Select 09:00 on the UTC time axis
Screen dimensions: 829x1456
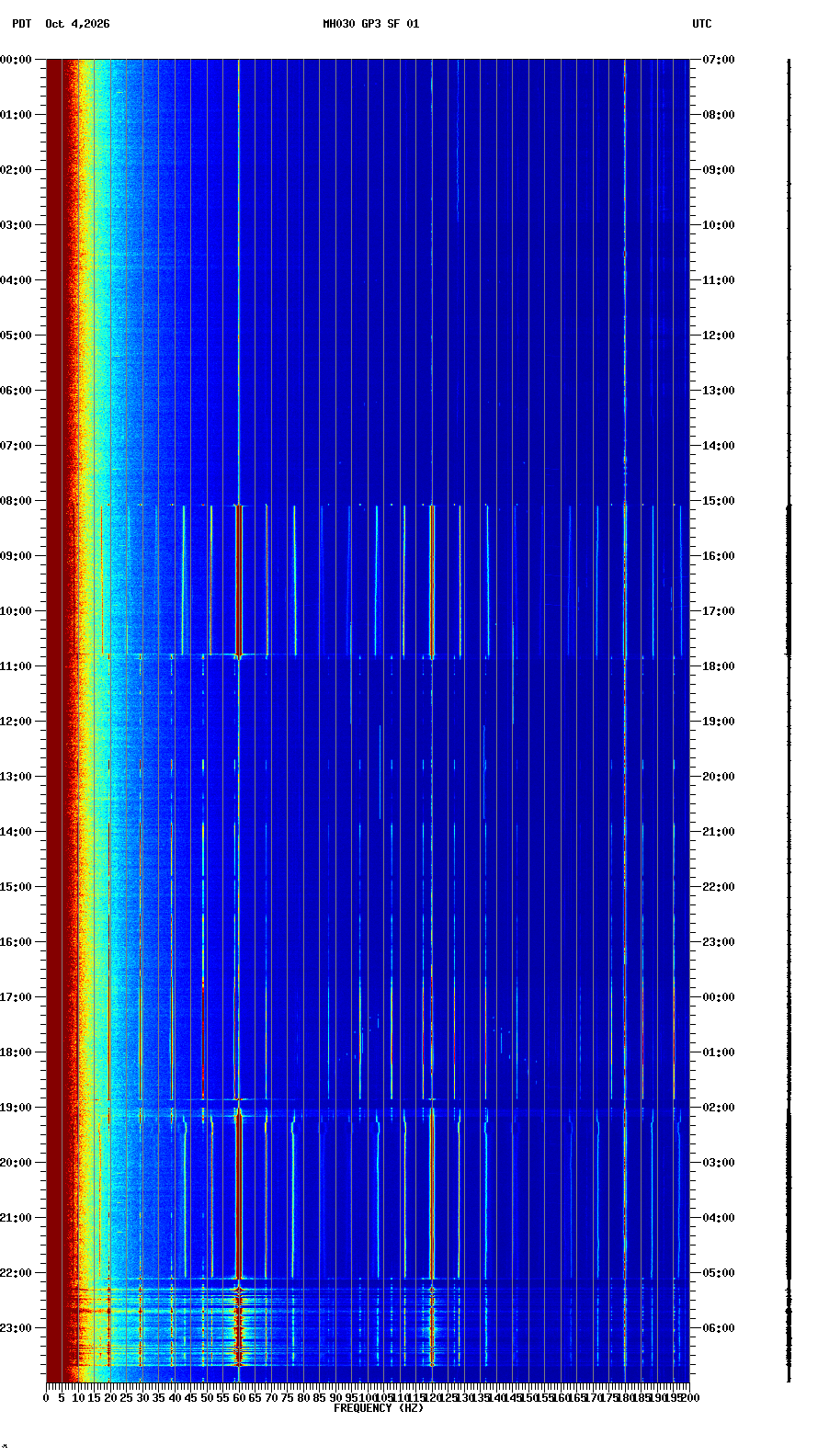(x=719, y=170)
